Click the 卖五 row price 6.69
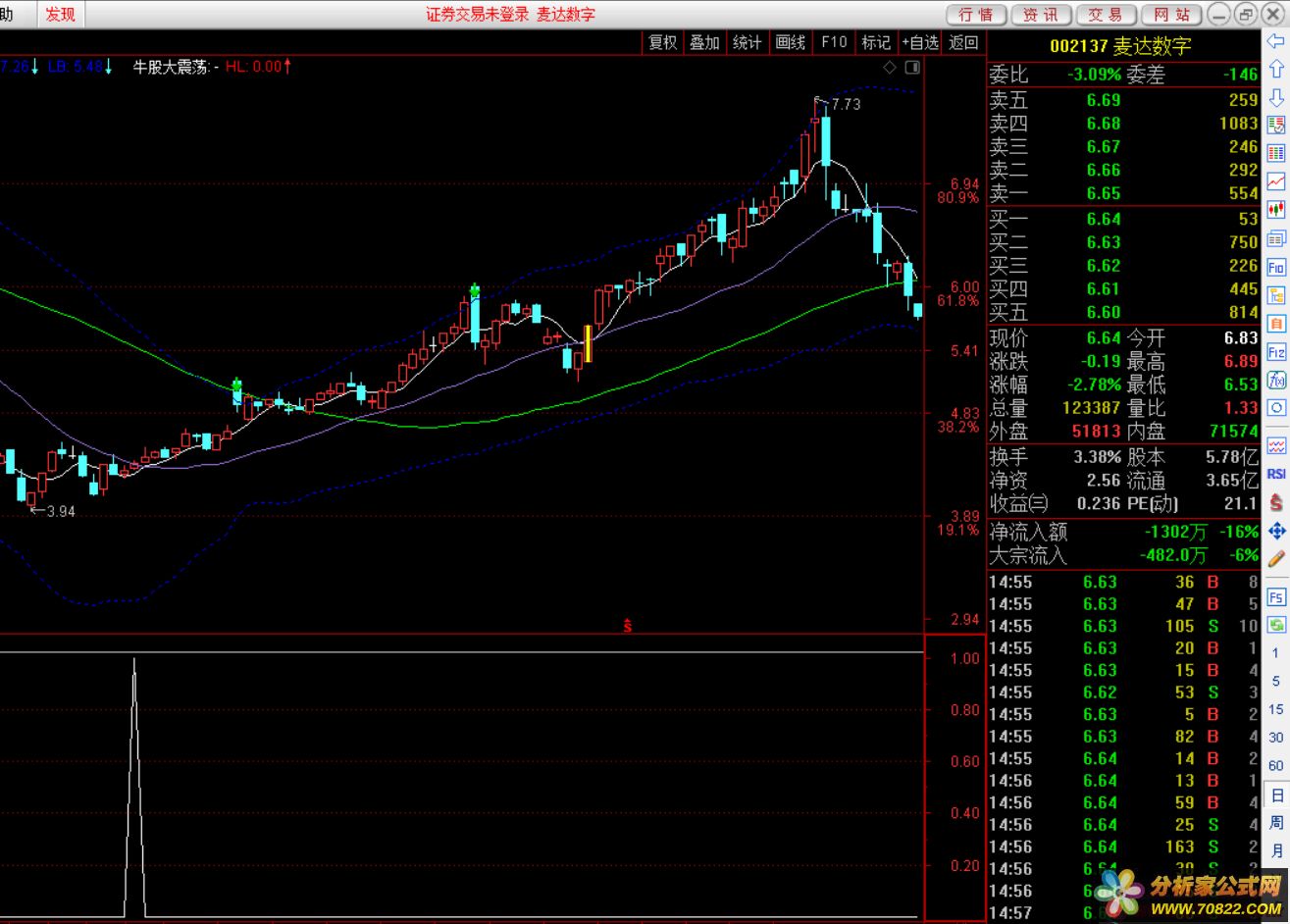This screenshot has height=924, width=1290. (x=1104, y=100)
